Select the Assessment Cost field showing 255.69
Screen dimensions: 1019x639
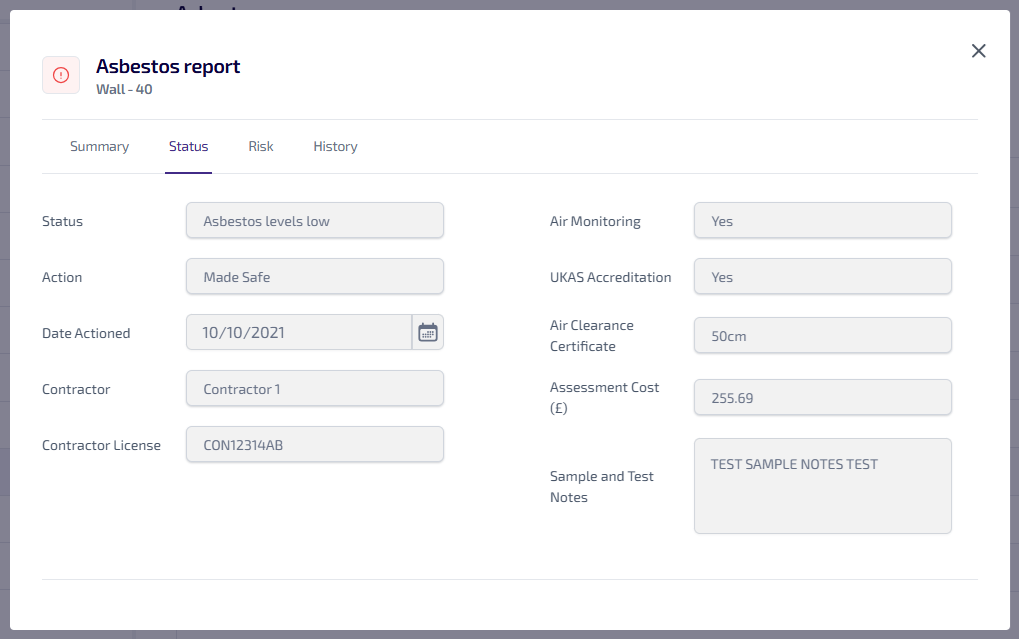point(822,397)
